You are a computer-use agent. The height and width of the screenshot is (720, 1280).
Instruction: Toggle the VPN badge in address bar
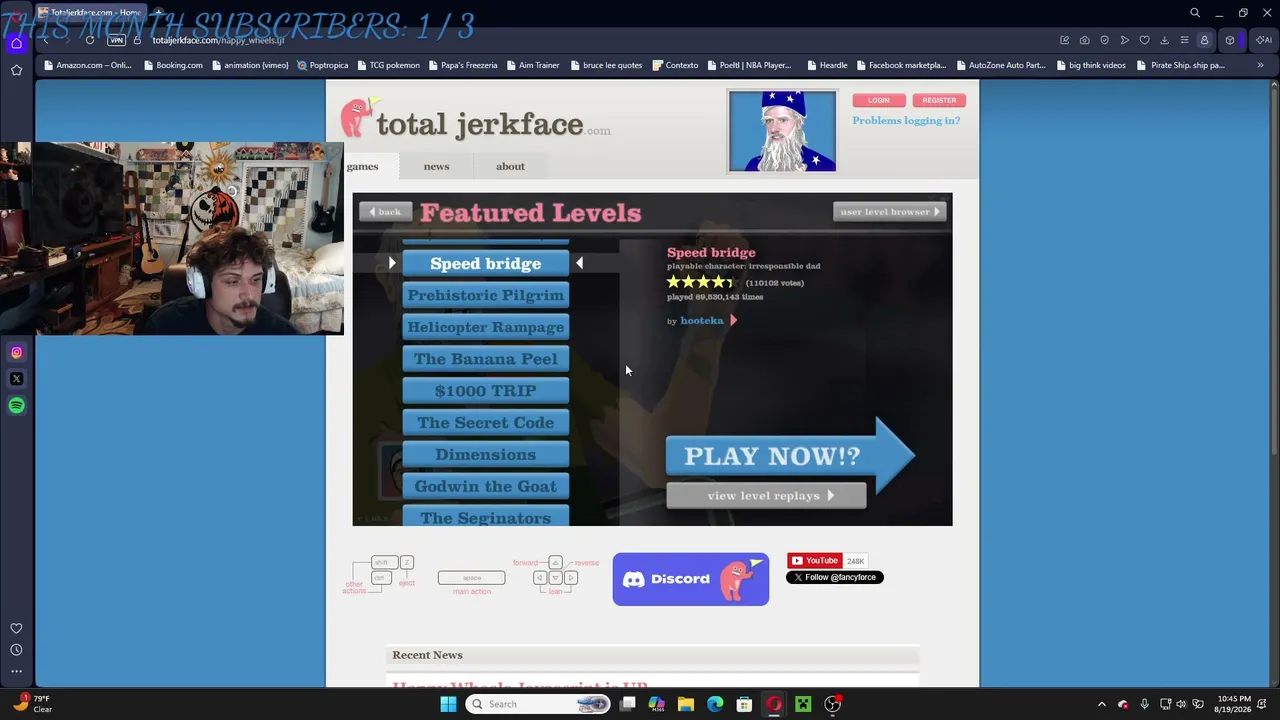point(117,40)
